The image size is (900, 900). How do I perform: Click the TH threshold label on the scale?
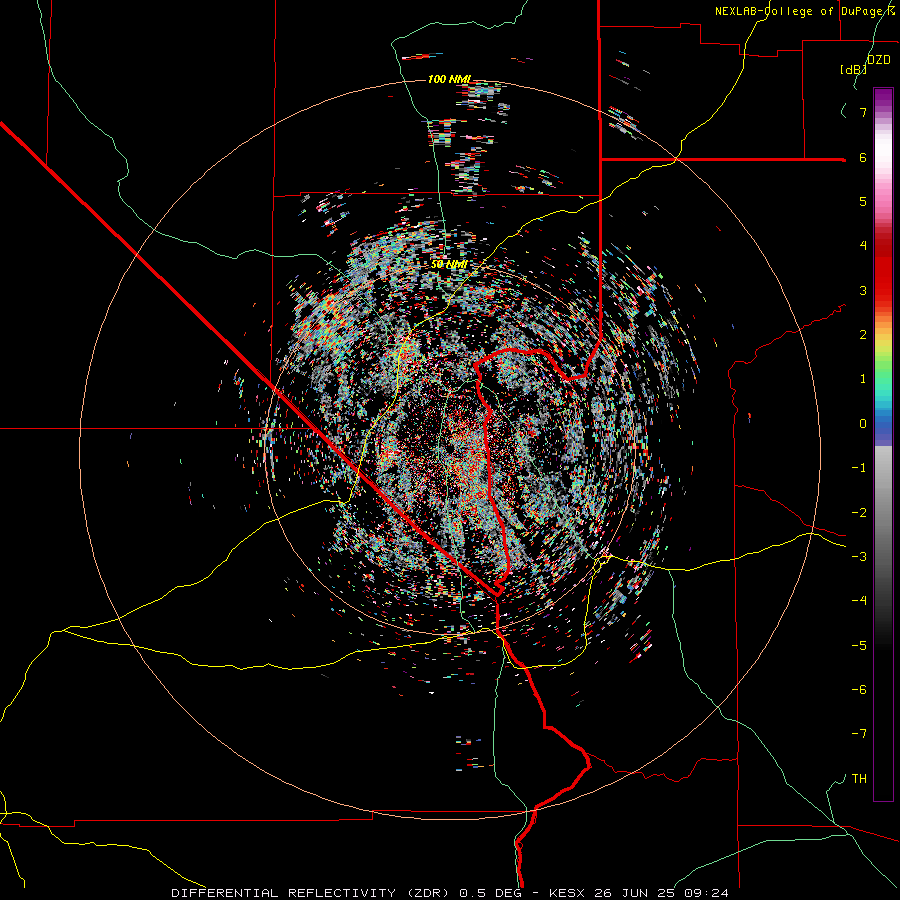(859, 779)
